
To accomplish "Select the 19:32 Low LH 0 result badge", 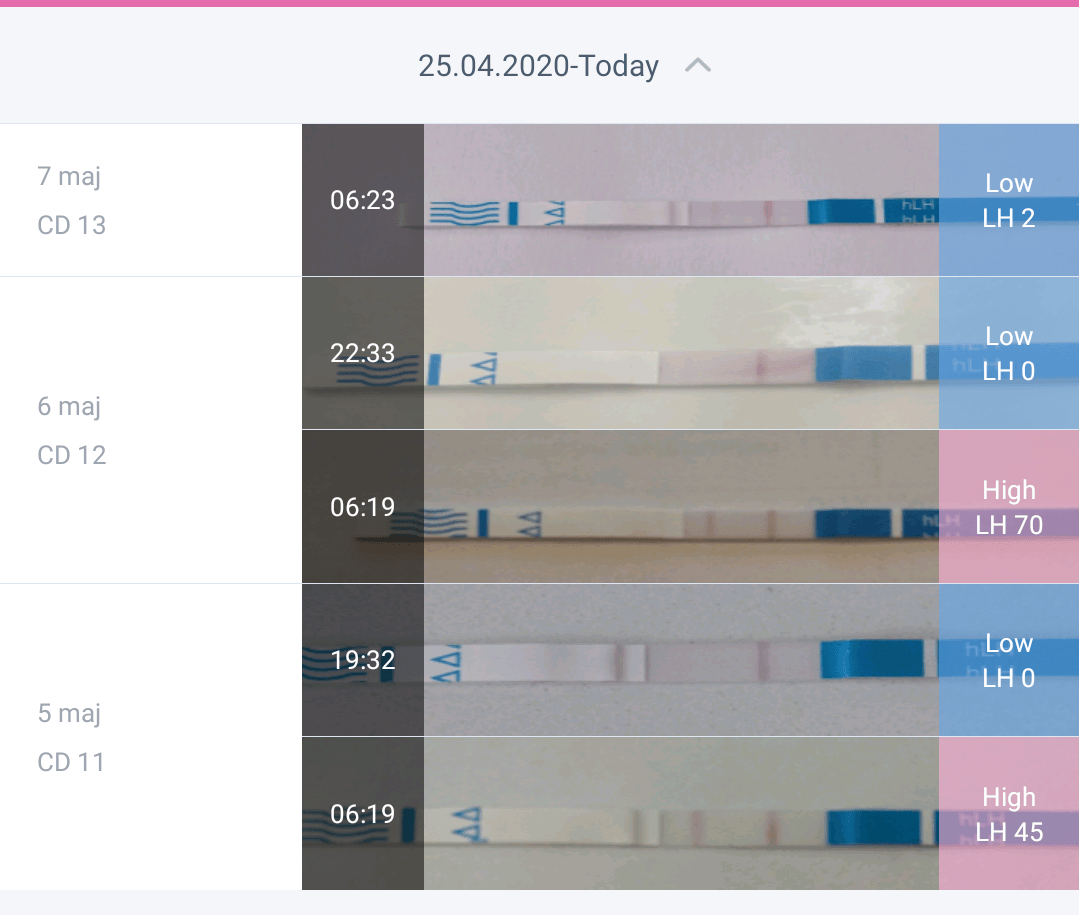I will 1009,660.
